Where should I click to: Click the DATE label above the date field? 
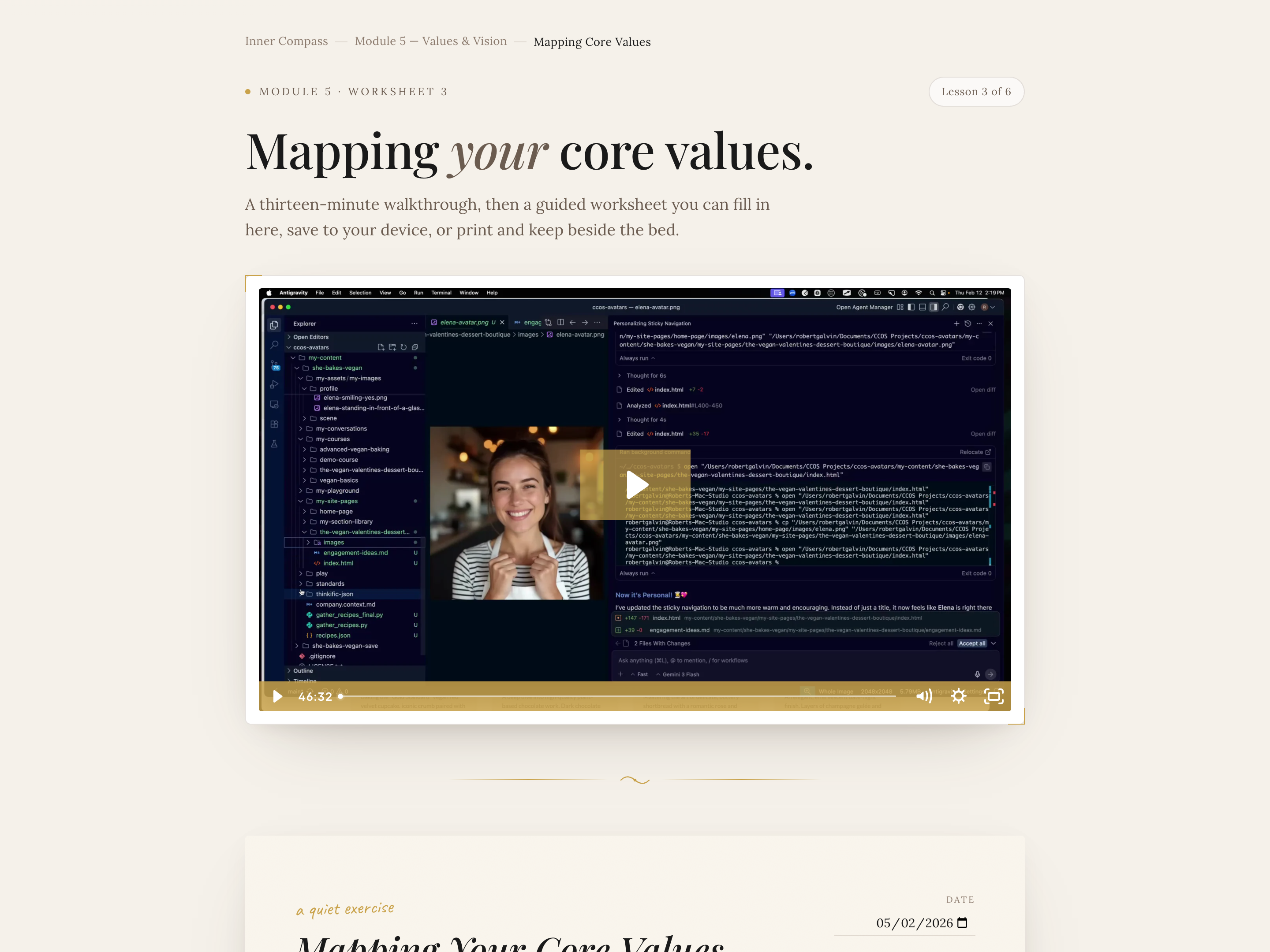pyautogui.click(x=960, y=899)
